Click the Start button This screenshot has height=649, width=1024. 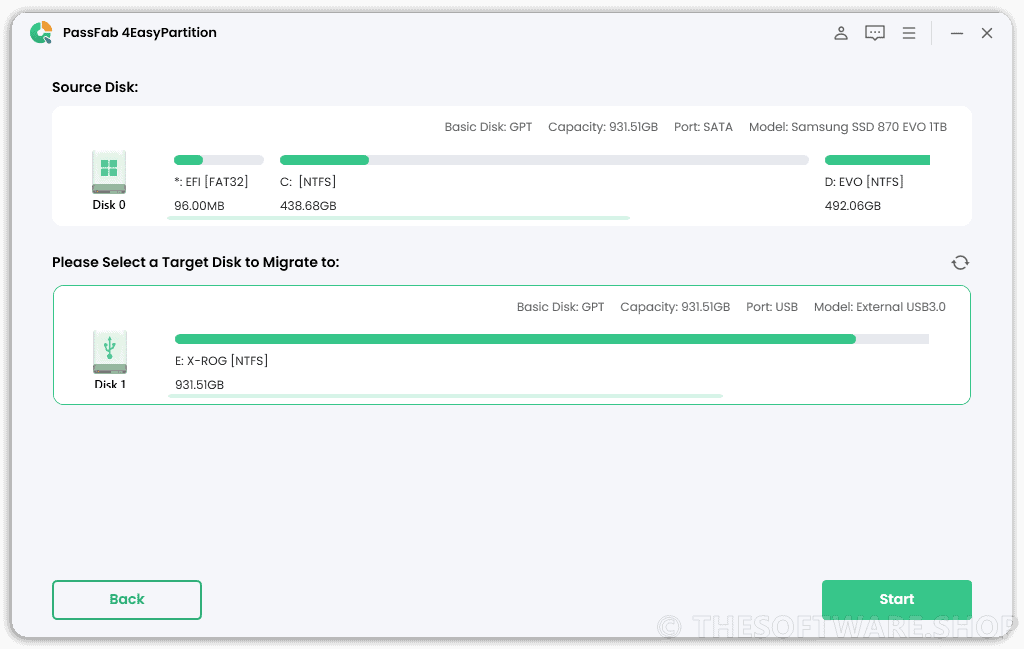point(897,599)
